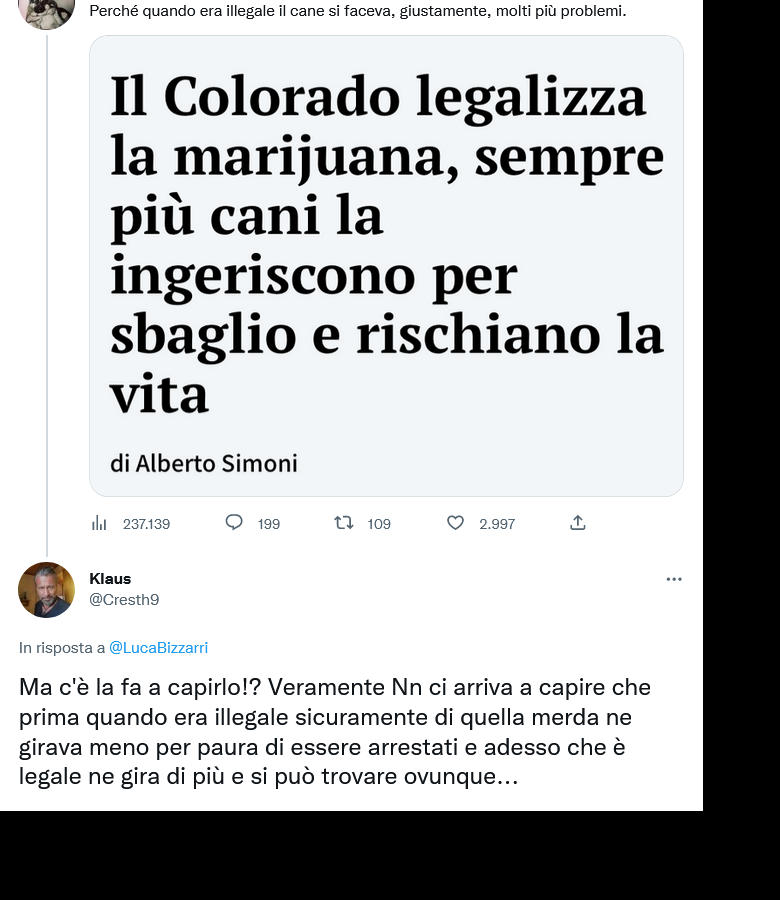Open original poster's avatar at top
Viewport: 780px width, 900px height.
pyautogui.click(x=46, y=13)
